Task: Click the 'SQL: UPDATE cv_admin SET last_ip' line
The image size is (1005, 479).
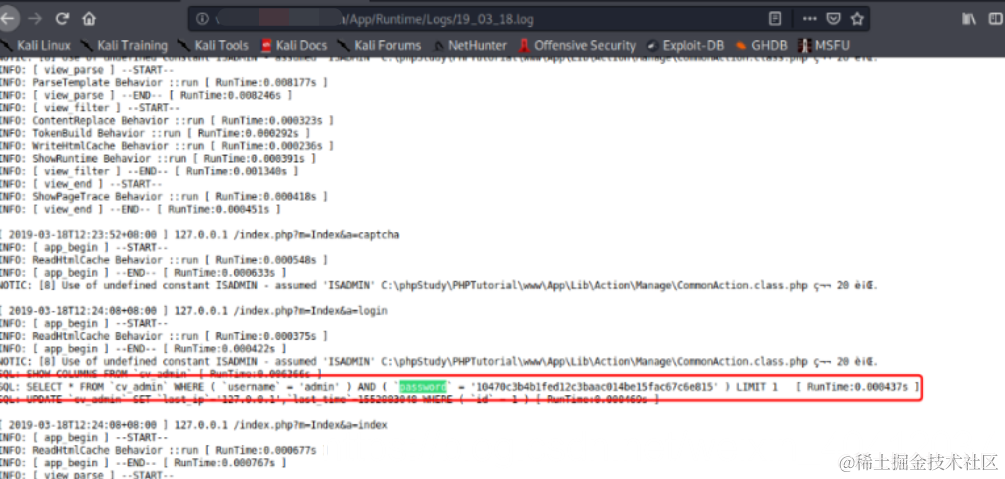Action: 329,399
